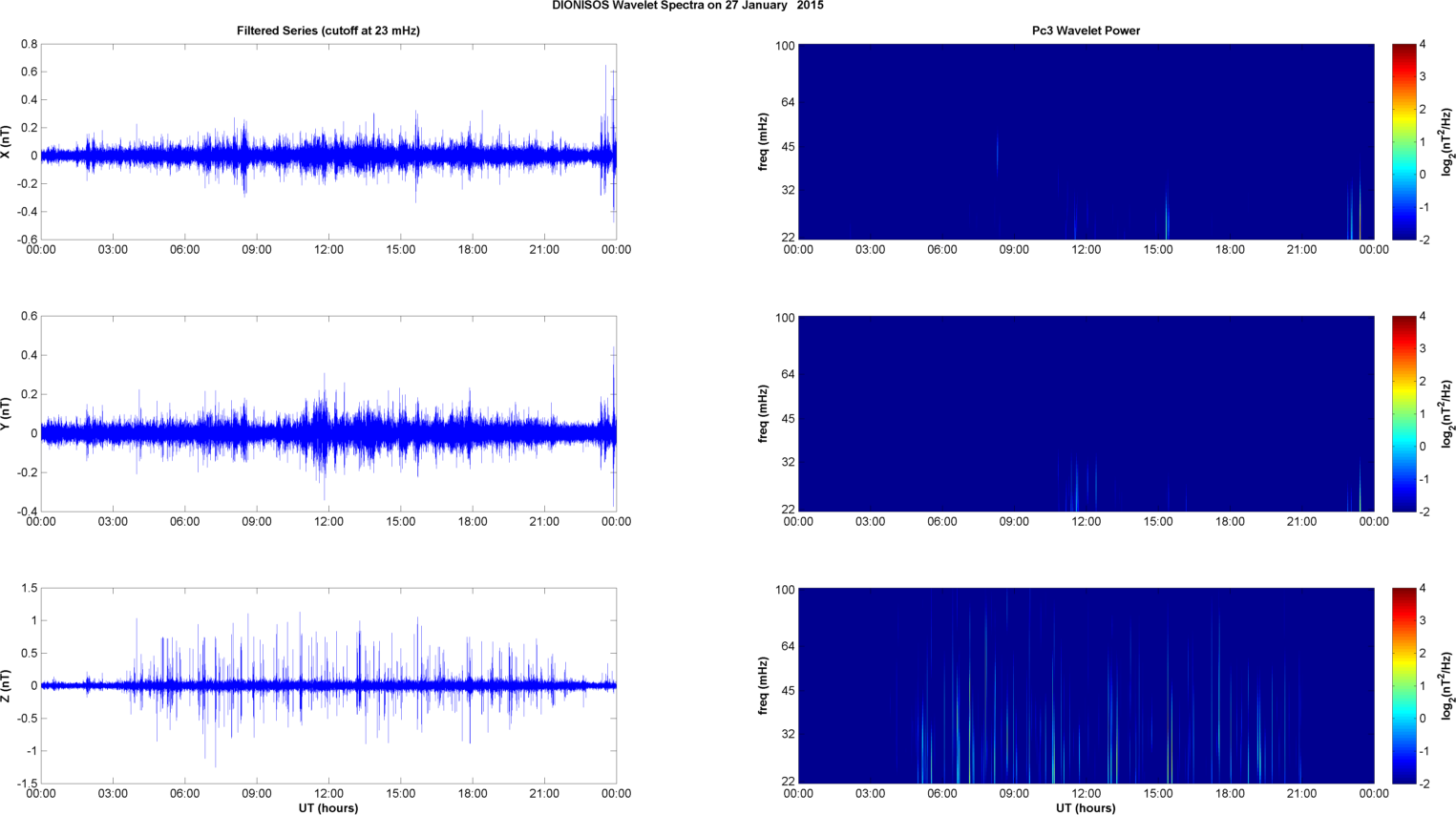Click the 'Y (nT)' axis label
Image resolution: width=1456 pixels, height=815 pixels.
pyautogui.click(x=6, y=414)
